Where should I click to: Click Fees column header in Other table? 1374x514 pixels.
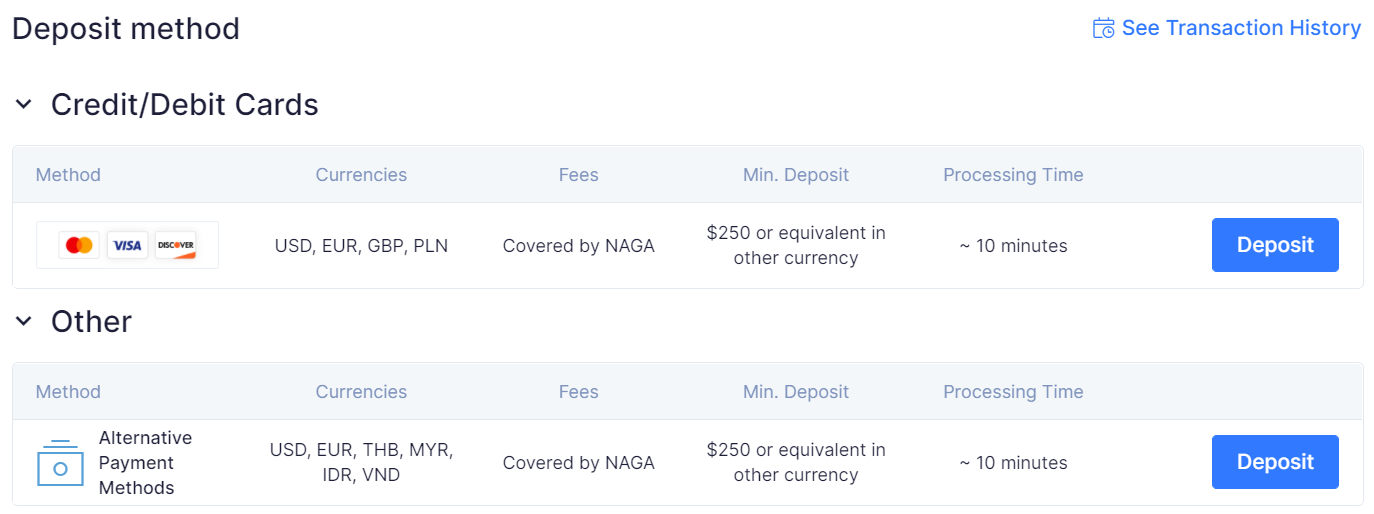coord(578,392)
